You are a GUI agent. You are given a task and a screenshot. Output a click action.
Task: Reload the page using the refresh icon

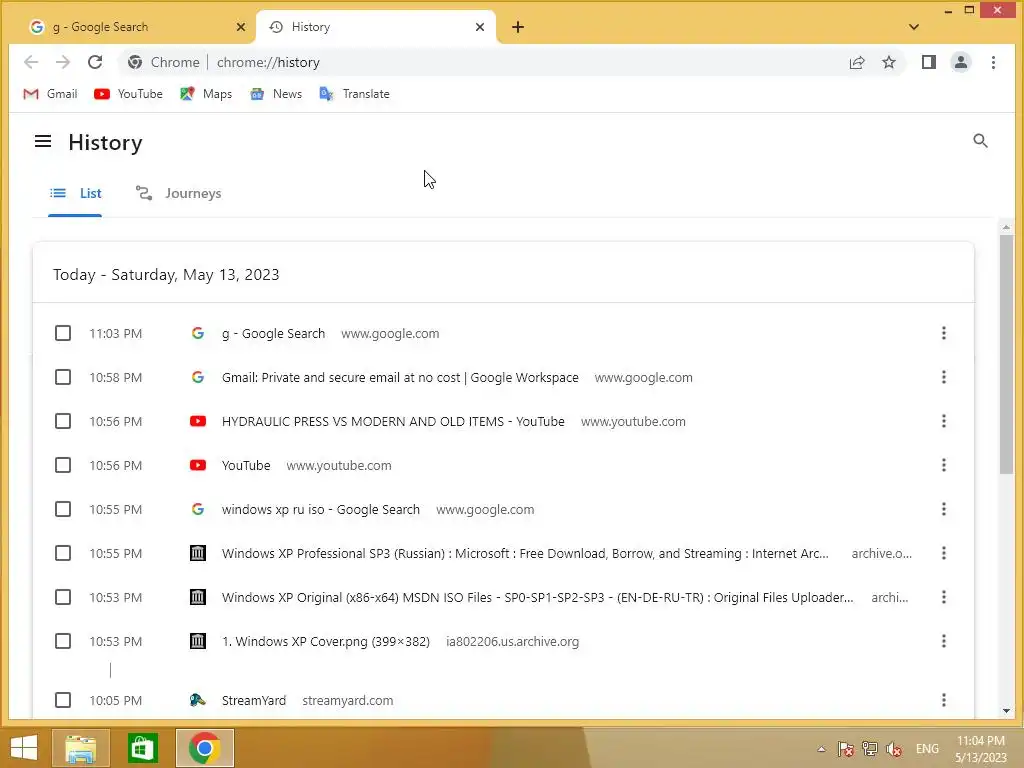[95, 62]
